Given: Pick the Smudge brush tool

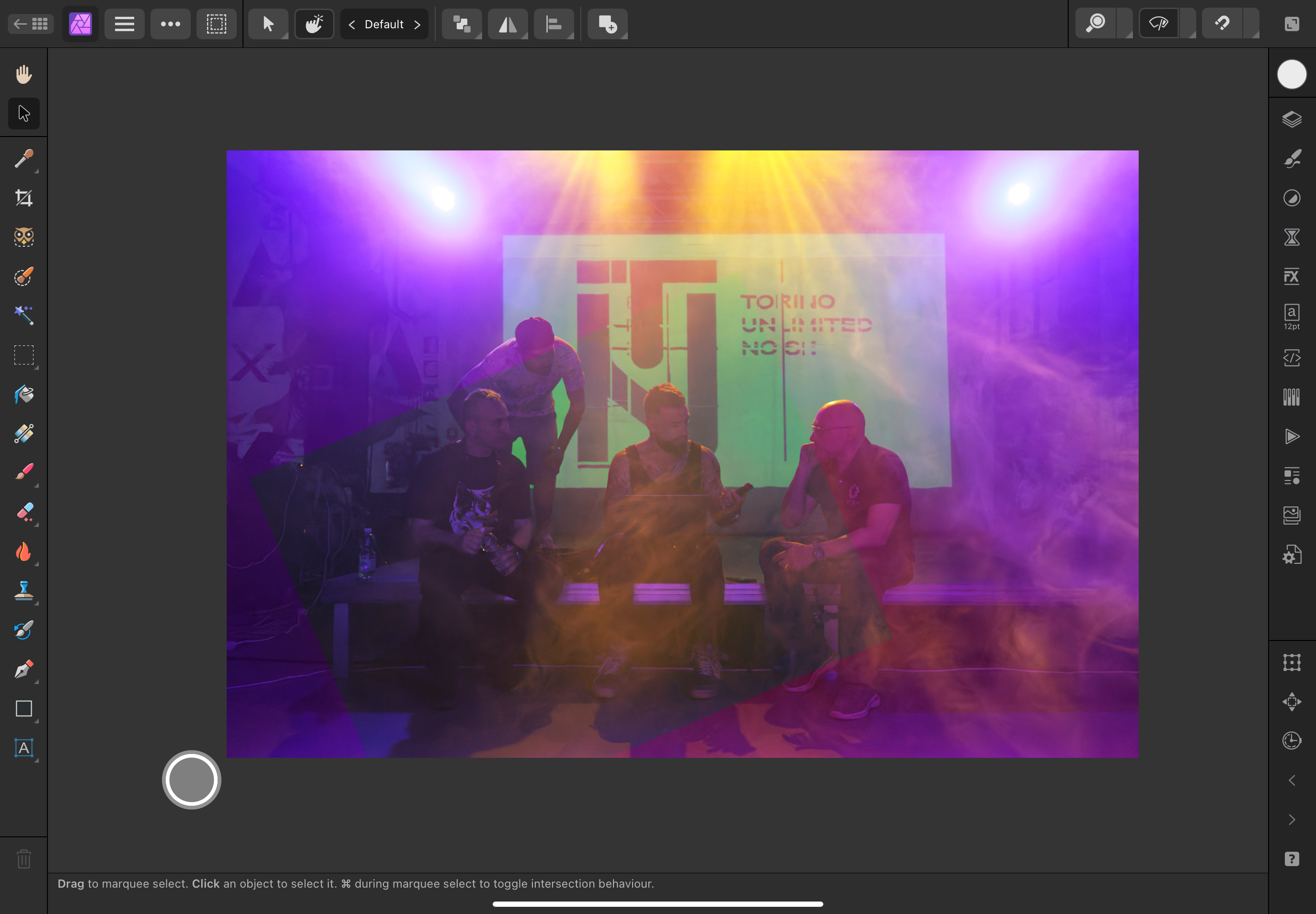Looking at the screenshot, I should (23, 630).
